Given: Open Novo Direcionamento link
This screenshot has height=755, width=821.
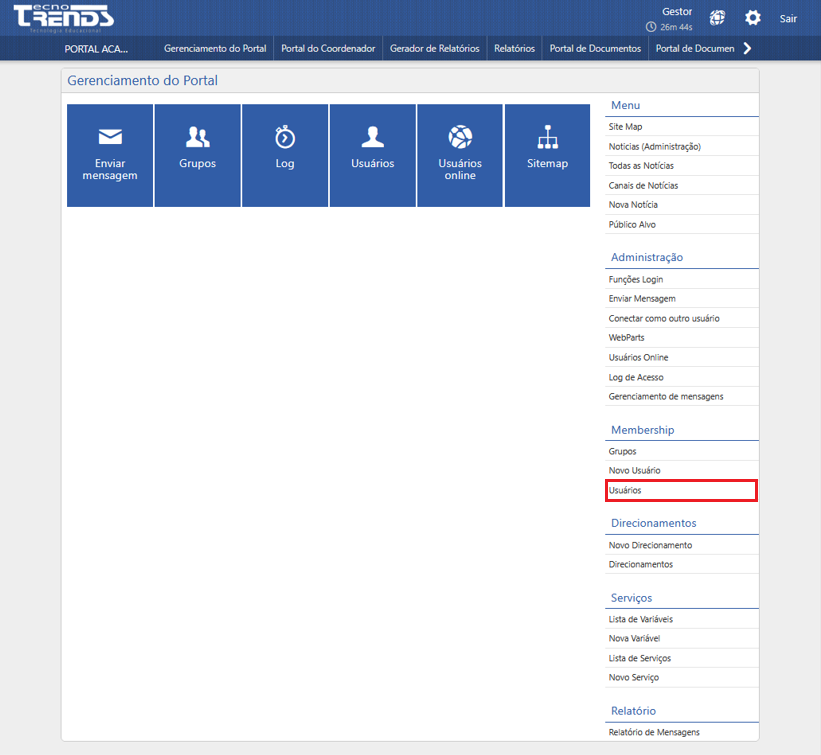Looking at the screenshot, I should pyautogui.click(x=650, y=545).
